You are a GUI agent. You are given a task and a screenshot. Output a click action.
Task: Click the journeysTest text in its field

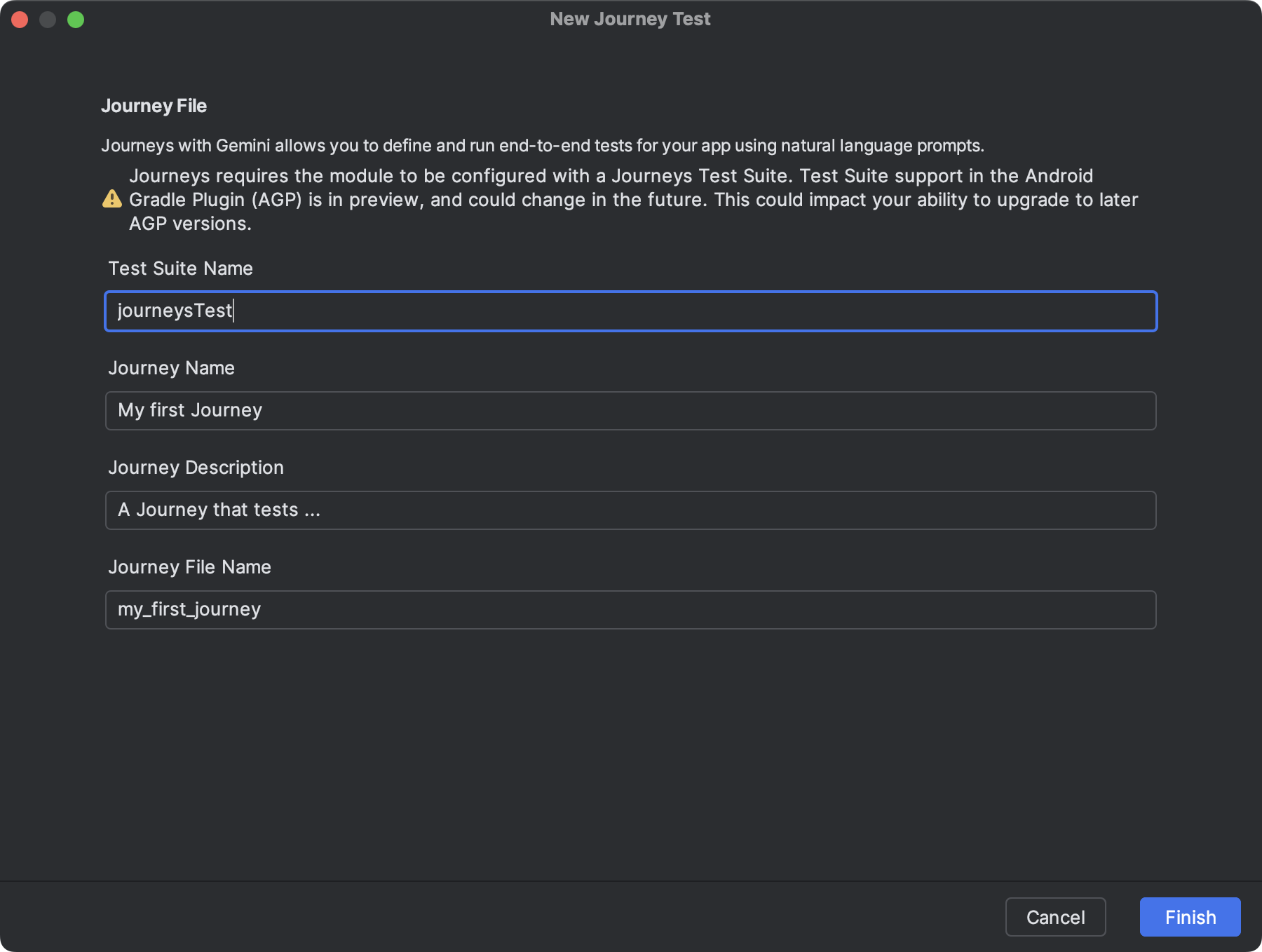tap(174, 311)
